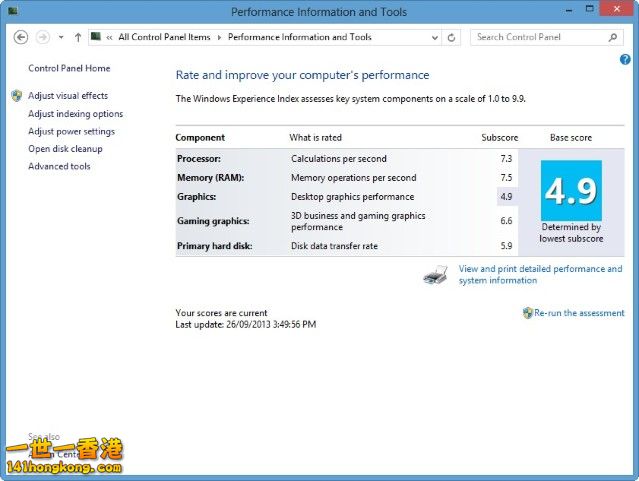
Task: Select the Processor row label
Action: tap(199, 159)
